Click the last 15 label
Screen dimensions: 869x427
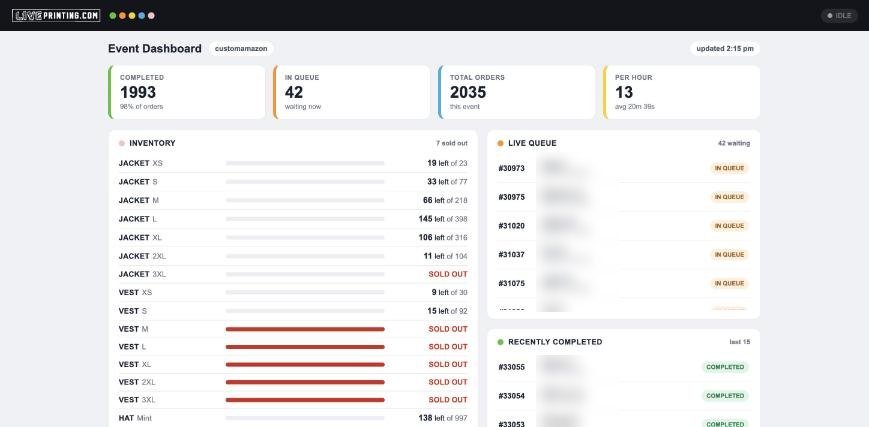point(740,342)
